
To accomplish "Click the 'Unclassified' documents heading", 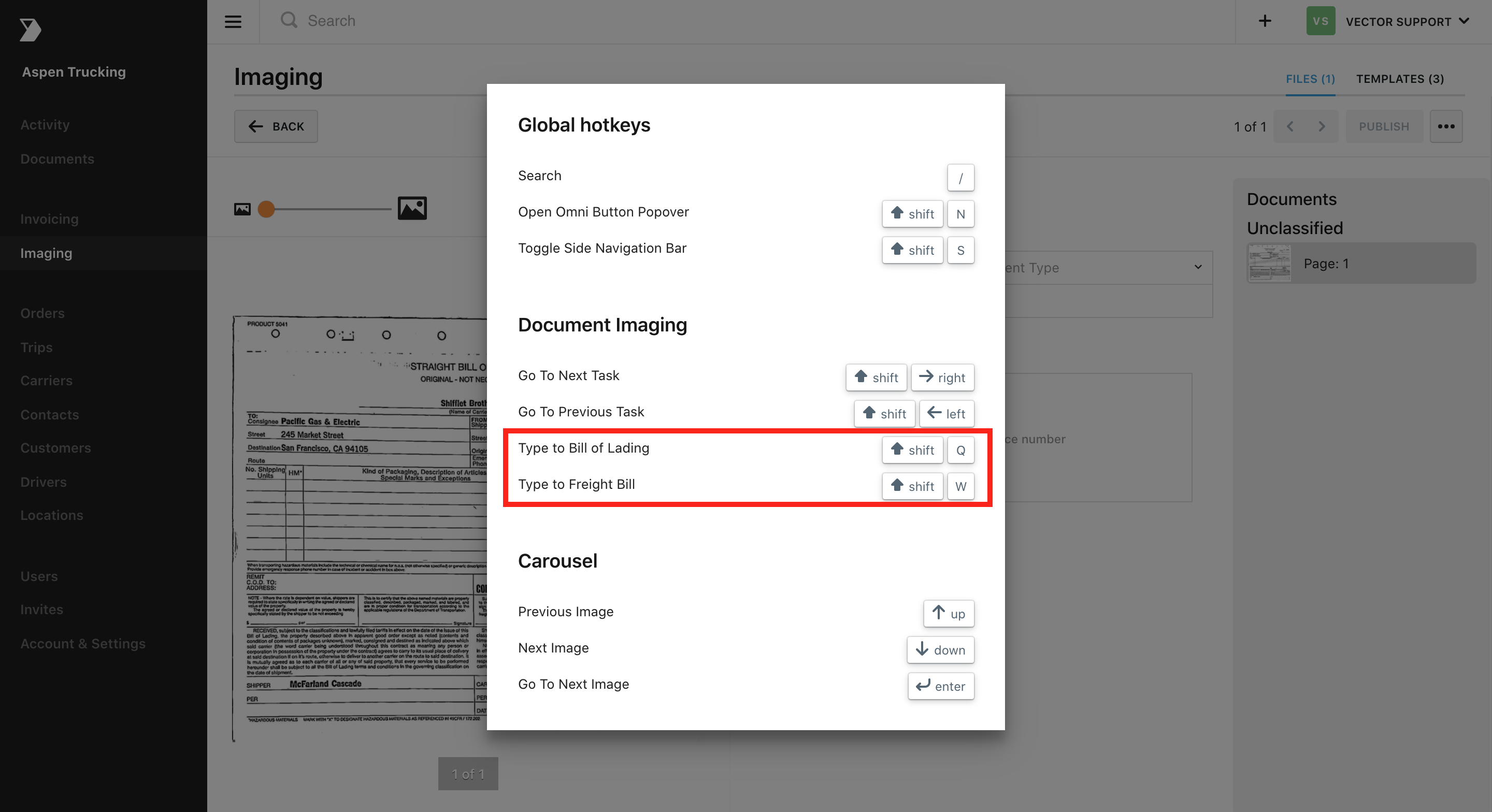I will [1295, 228].
